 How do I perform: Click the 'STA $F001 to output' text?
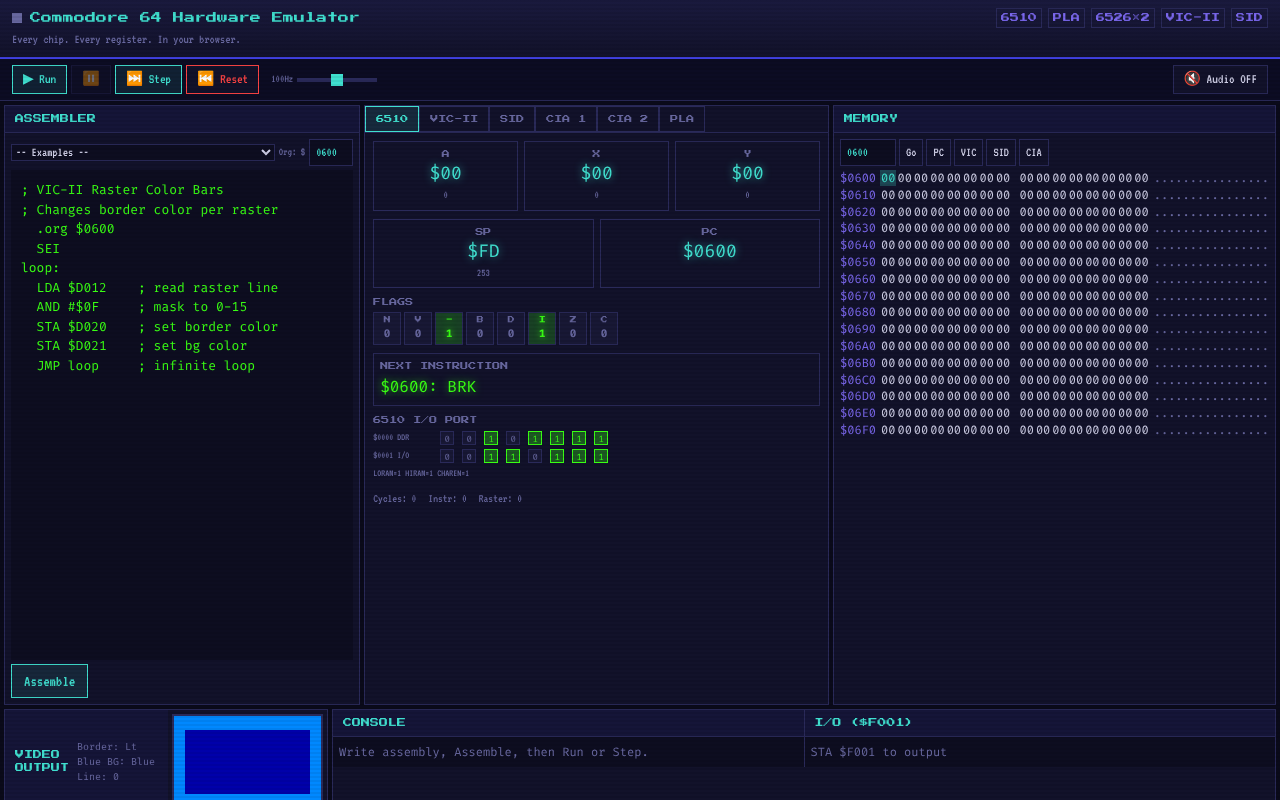[x=879, y=752]
